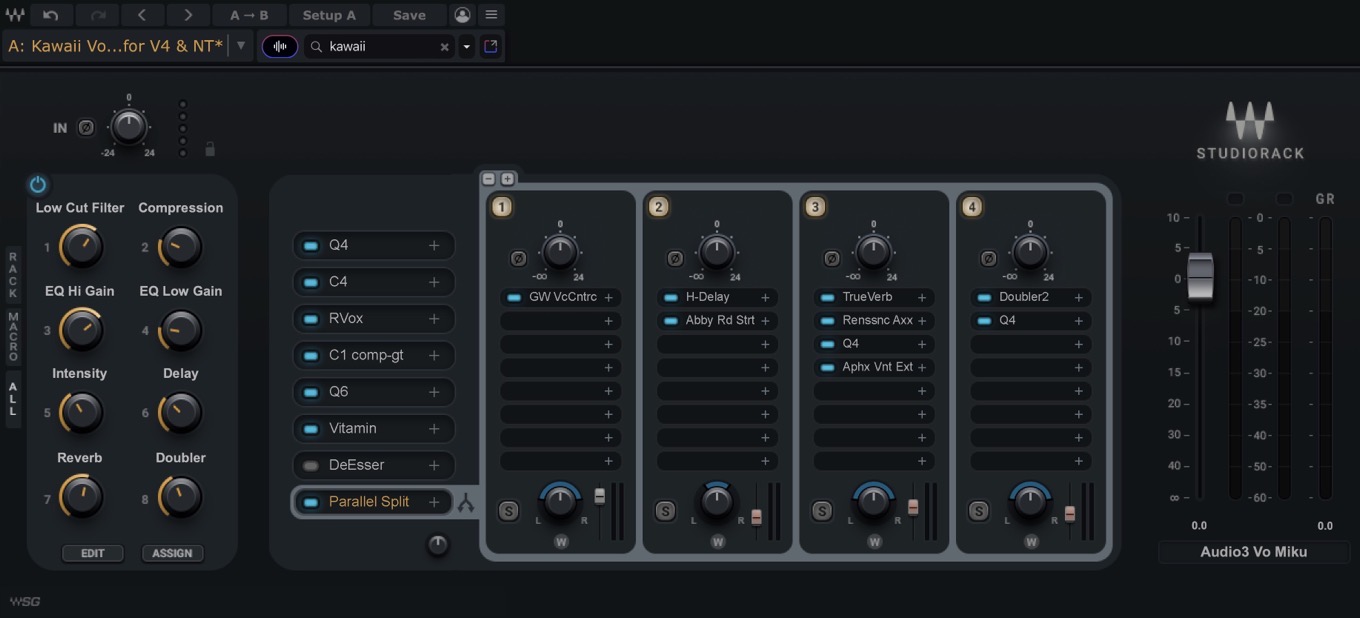Click the input phase invert icon
This screenshot has height=618, width=1360.
pos(86,128)
